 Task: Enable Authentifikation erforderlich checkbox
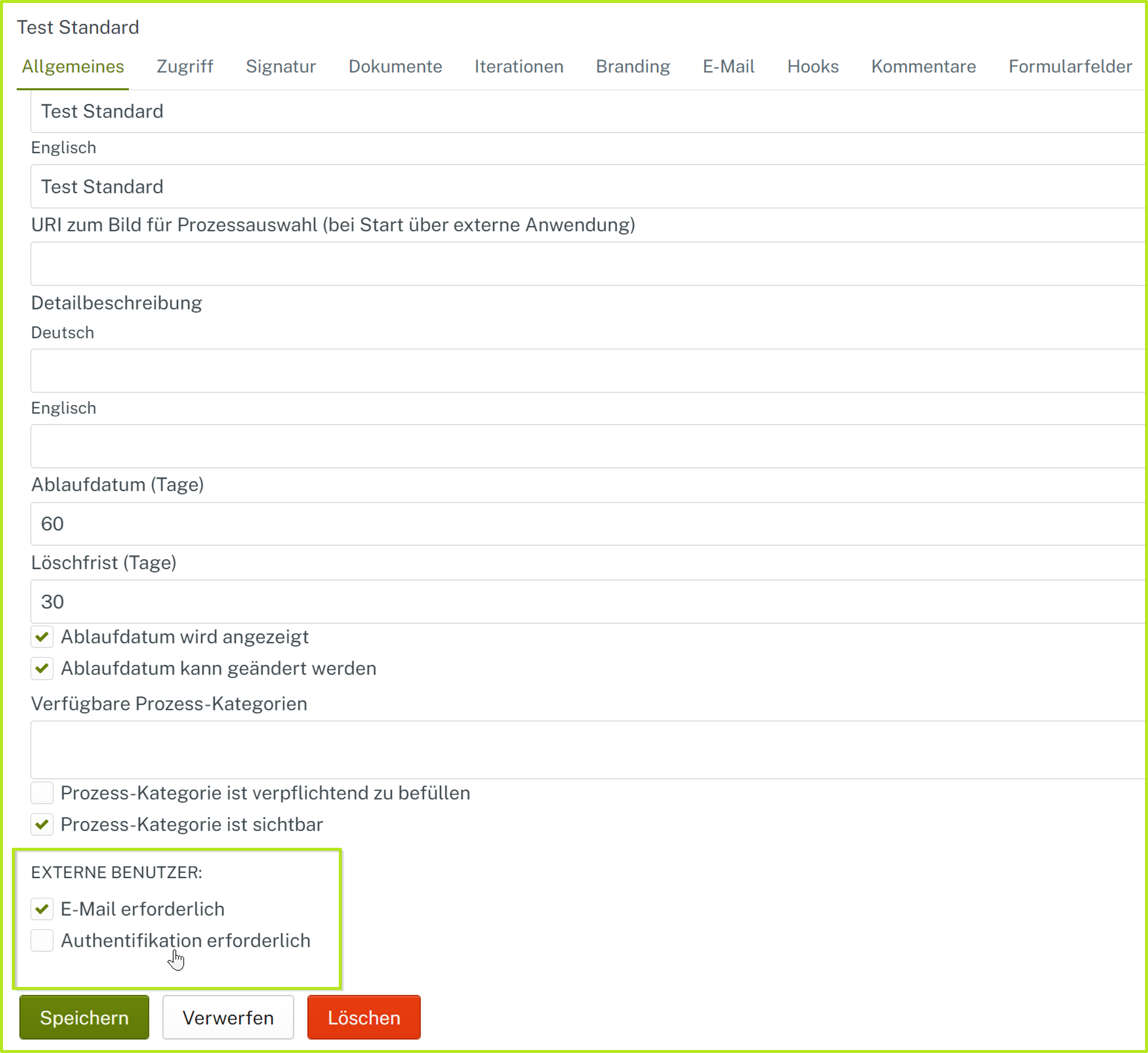click(42, 940)
